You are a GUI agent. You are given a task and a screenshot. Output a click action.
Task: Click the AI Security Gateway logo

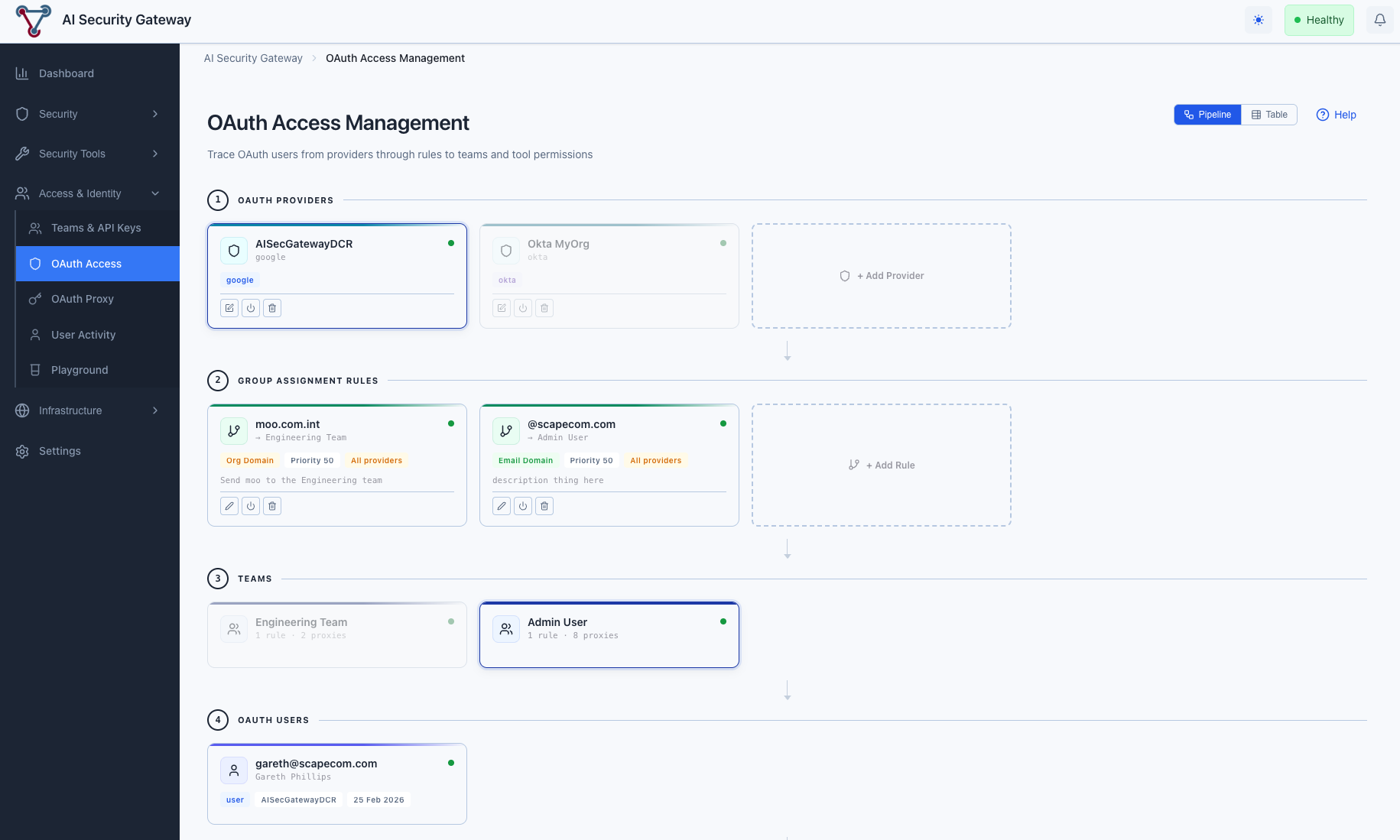(x=32, y=20)
